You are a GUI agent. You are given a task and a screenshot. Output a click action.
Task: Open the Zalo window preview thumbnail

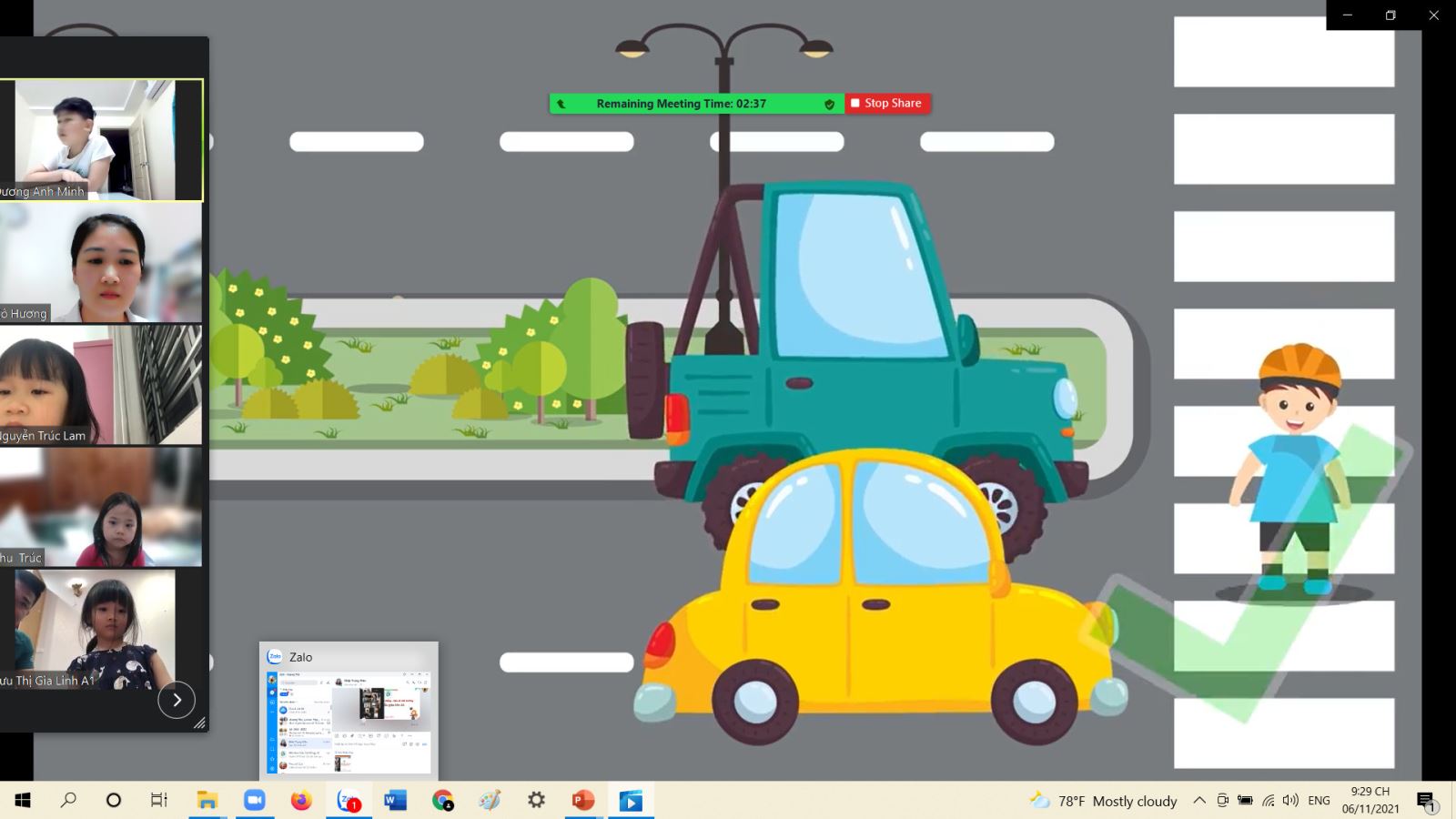(x=349, y=710)
